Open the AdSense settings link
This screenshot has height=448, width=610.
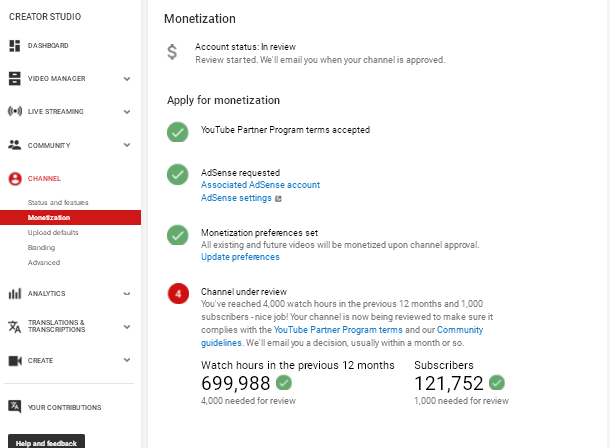point(236,198)
